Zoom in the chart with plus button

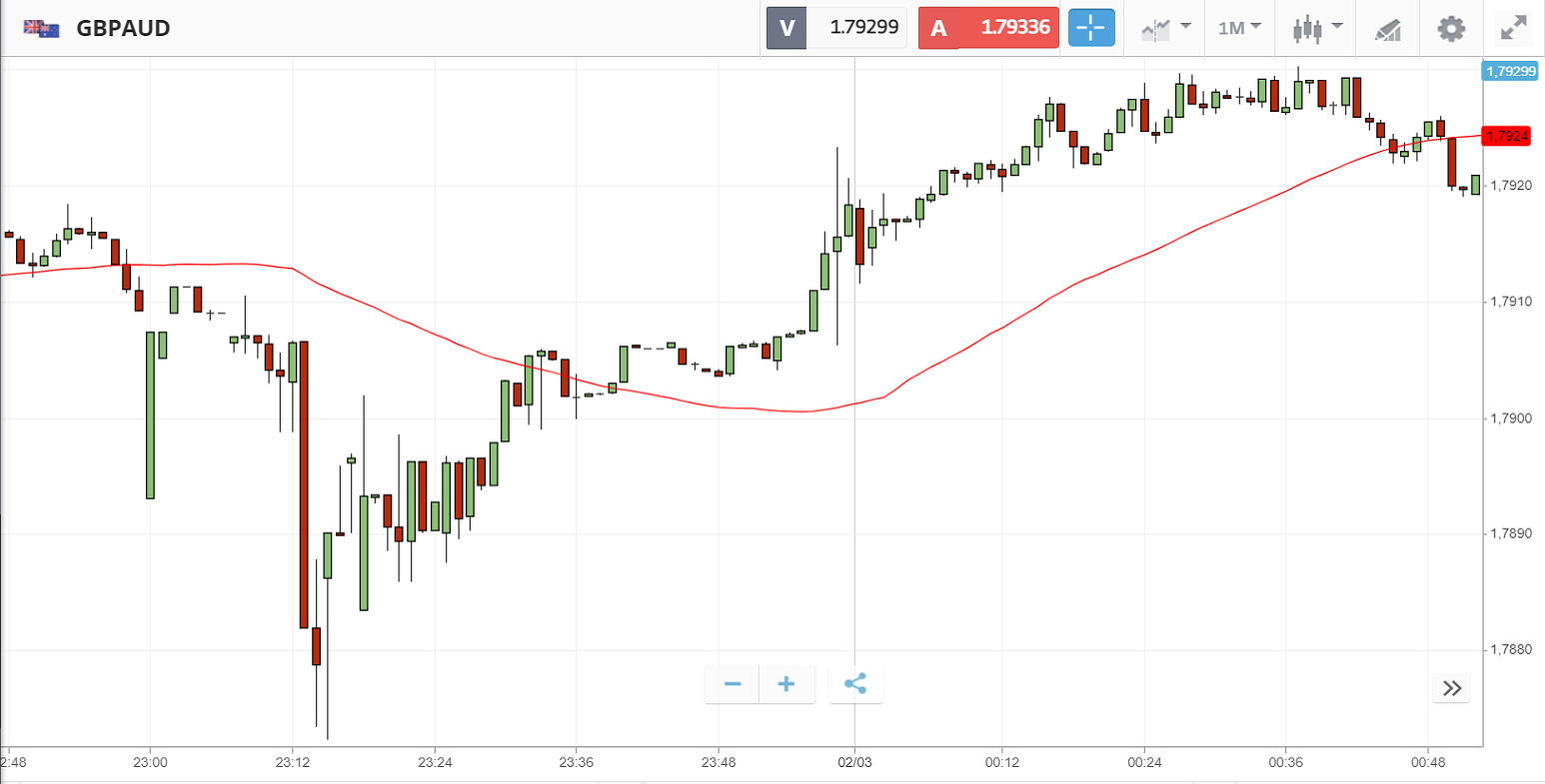tap(786, 684)
